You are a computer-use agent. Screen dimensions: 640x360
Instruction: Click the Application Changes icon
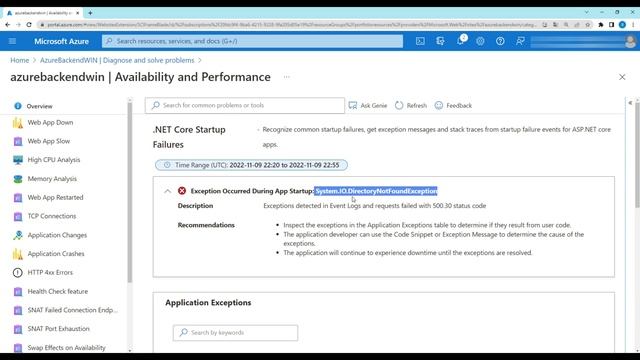tap(18, 235)
